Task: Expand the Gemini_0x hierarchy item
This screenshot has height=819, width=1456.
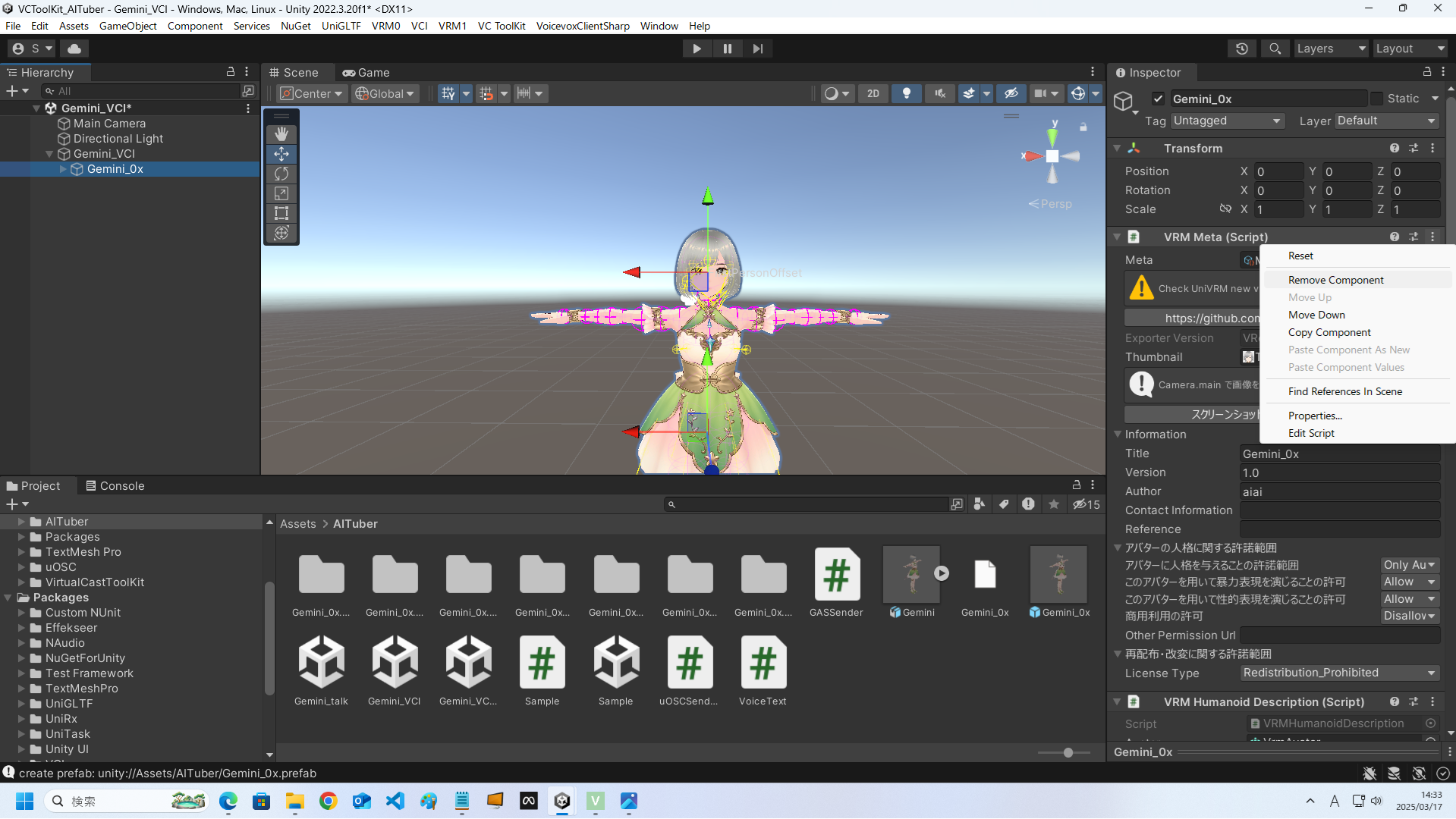Action: pyautogui.click(x=63, y=169)
